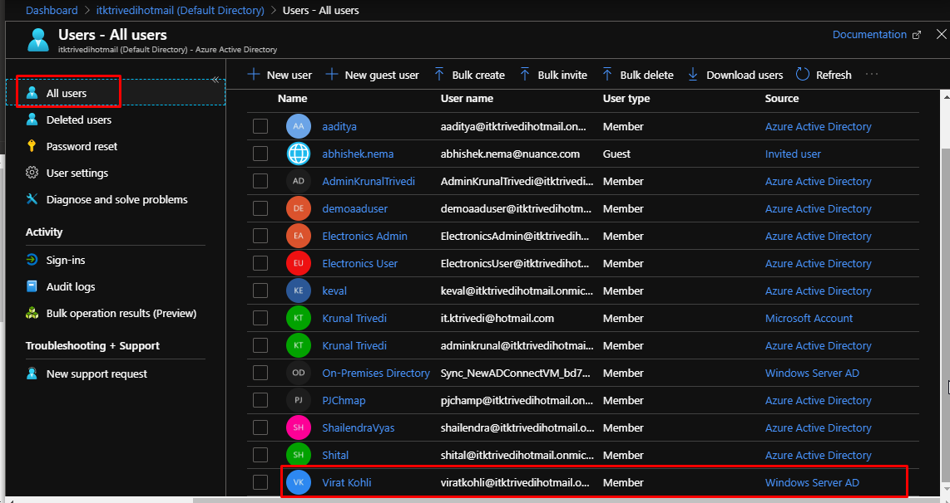Click the Bulk create upload icon
The height and width of the screenshot is (503, 950).
pos(439,75)
